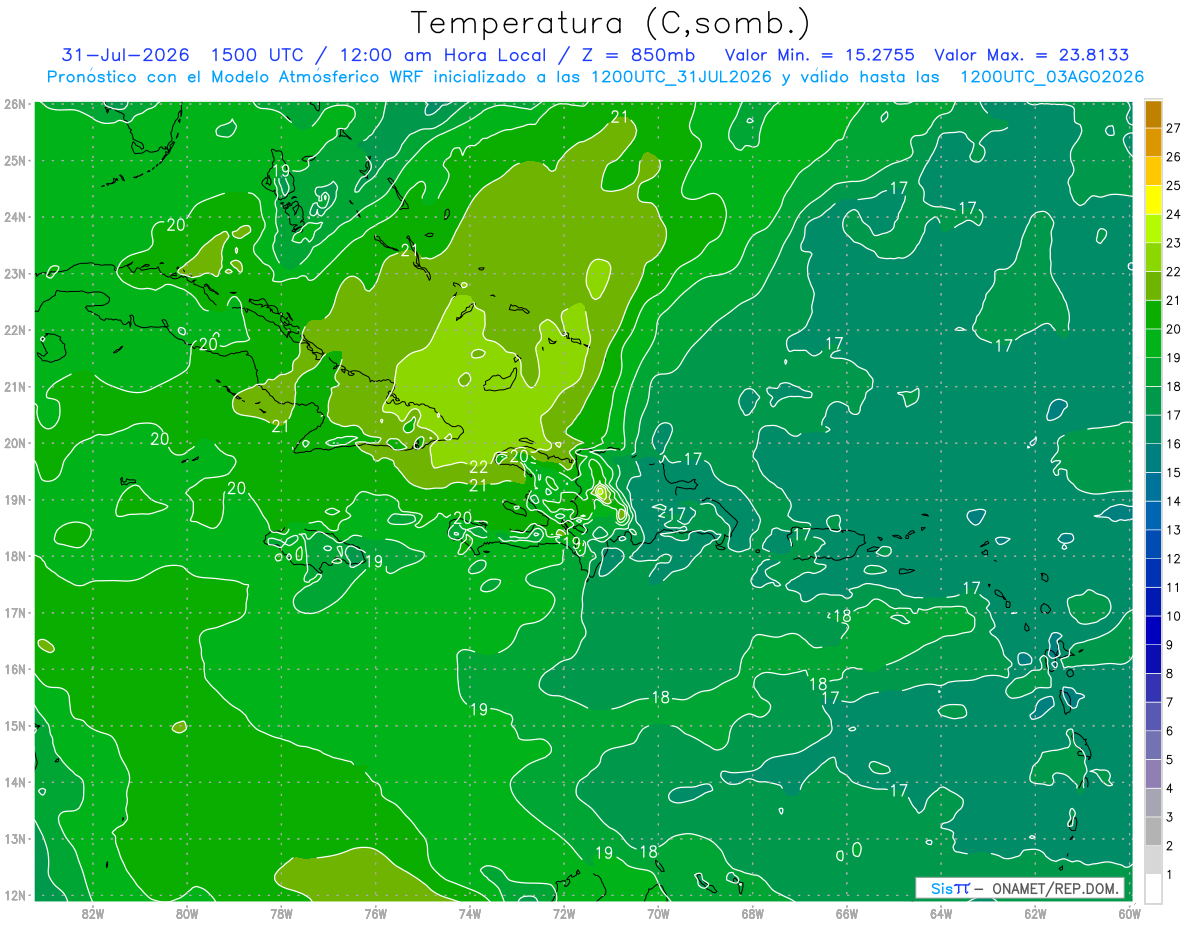Click the 'Temperatura (C,somb.)' map title
This screenshot has height=927, width=1200.
(x=610, y=23)
